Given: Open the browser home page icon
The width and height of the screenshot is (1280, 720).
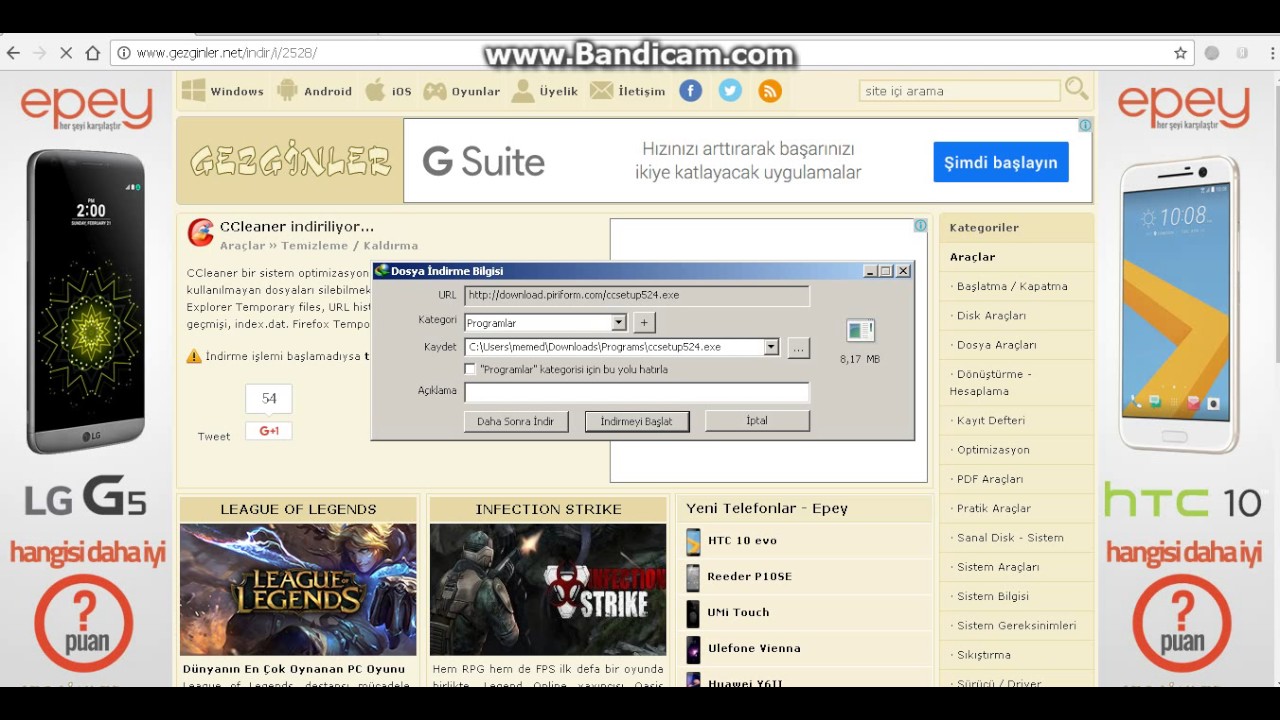Looking at the screenshot, I should pos(93,53).
